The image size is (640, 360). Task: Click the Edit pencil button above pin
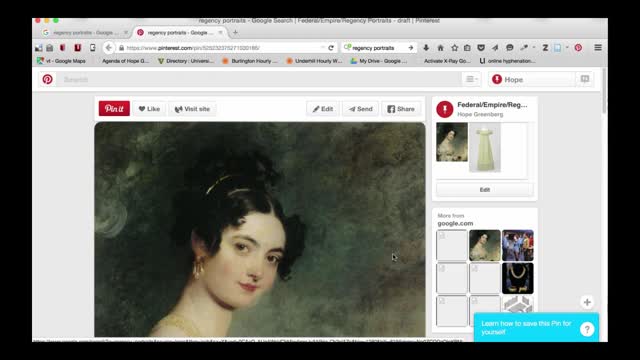click(323, 109)
